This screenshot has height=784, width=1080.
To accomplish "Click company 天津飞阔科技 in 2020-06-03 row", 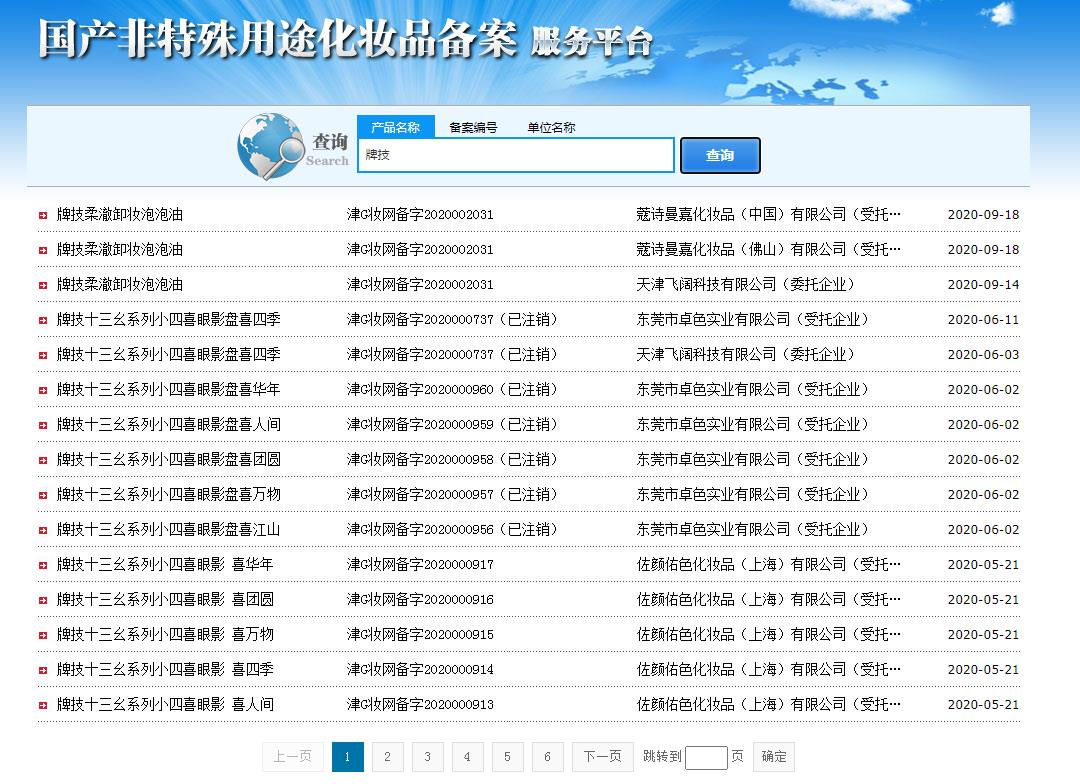I will click(x=746, y=354).
